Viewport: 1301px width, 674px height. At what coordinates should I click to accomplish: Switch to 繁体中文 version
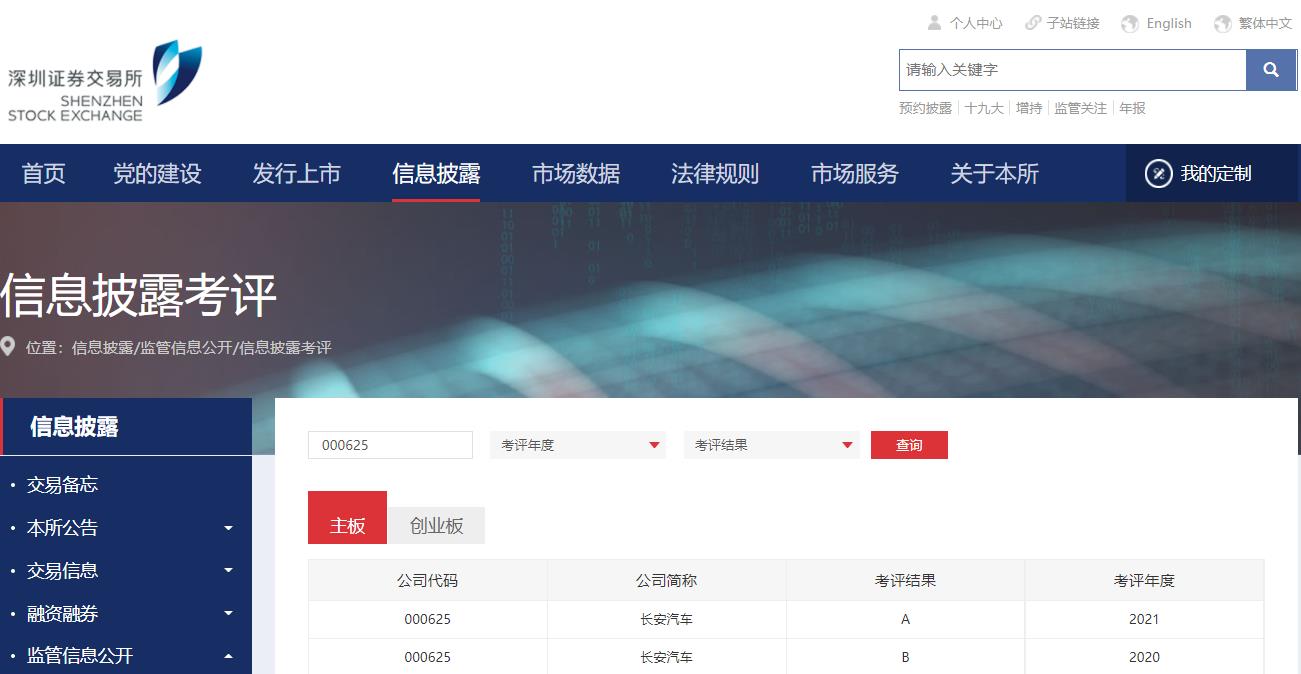(1265, 23)
